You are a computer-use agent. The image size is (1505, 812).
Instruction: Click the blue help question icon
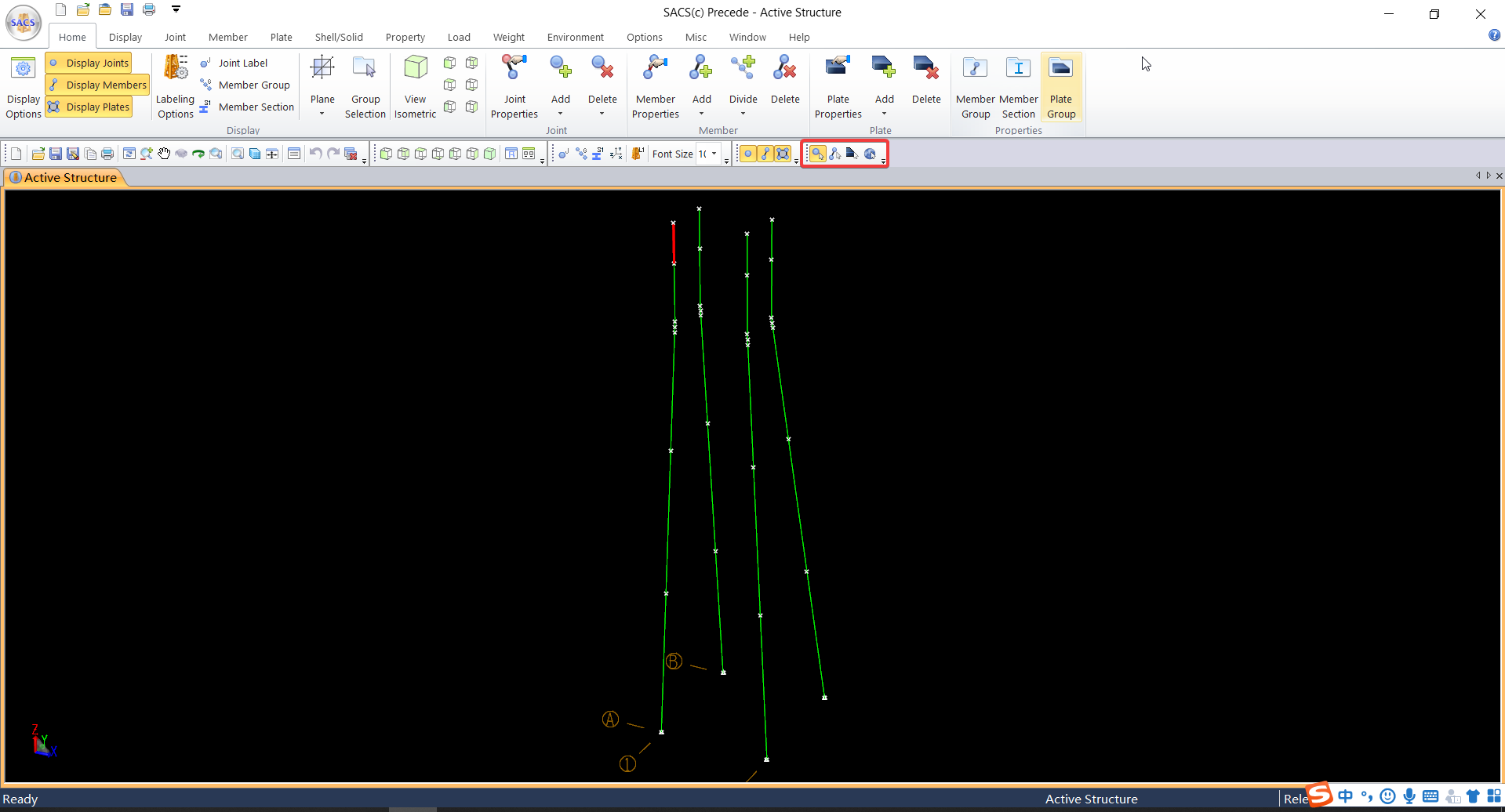click(1494, 35)
